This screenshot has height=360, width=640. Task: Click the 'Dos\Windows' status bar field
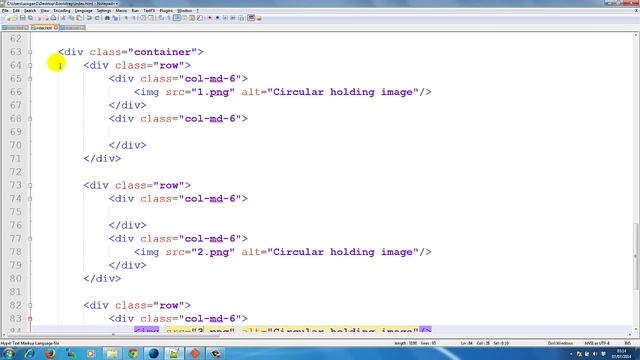(560, 343)
